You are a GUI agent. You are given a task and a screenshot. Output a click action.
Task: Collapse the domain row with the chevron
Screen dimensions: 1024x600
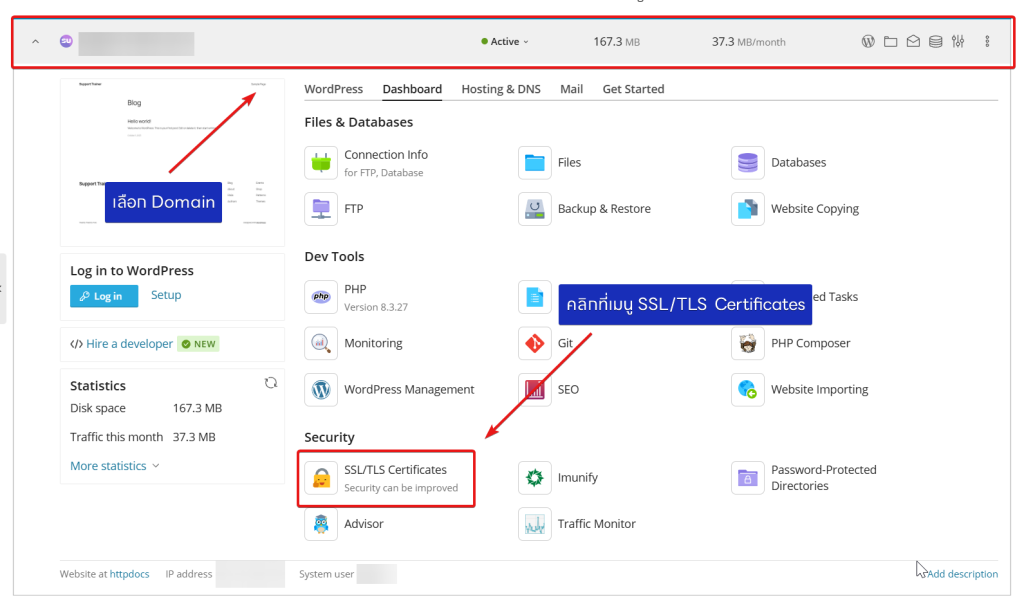[36, 42]
